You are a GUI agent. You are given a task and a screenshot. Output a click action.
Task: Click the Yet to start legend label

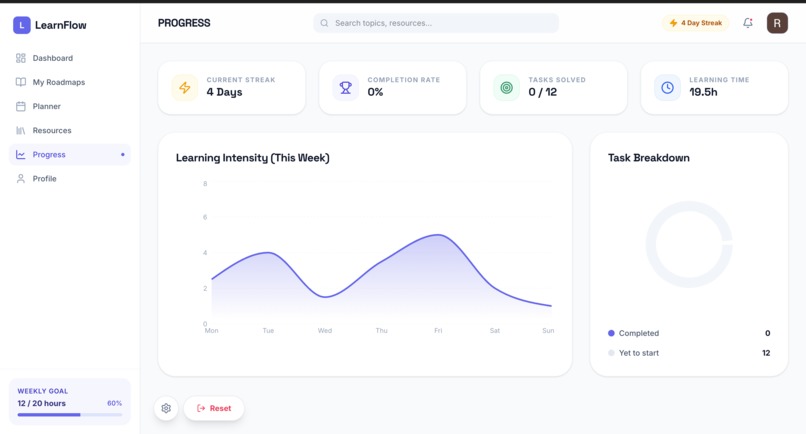[x=639, y=353]
